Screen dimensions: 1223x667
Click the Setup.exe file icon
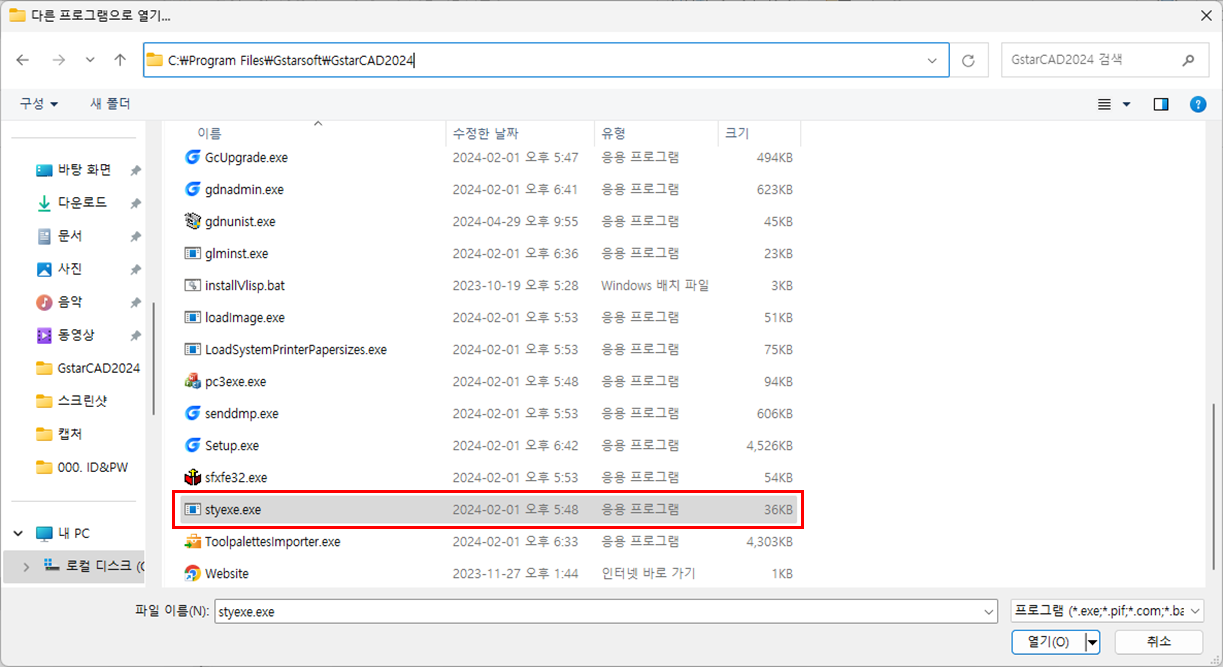pos(194,445)
